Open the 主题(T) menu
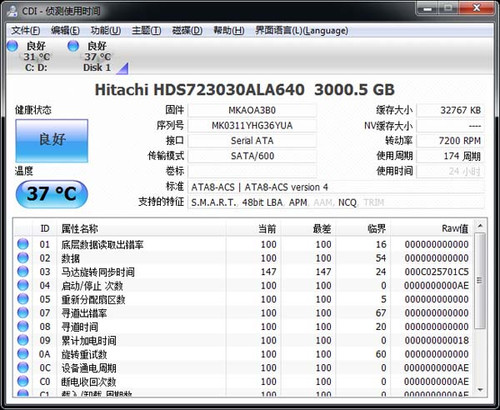The width and height of the screenshot is (500, 410). pyautogui.click(x=146, y=31)
